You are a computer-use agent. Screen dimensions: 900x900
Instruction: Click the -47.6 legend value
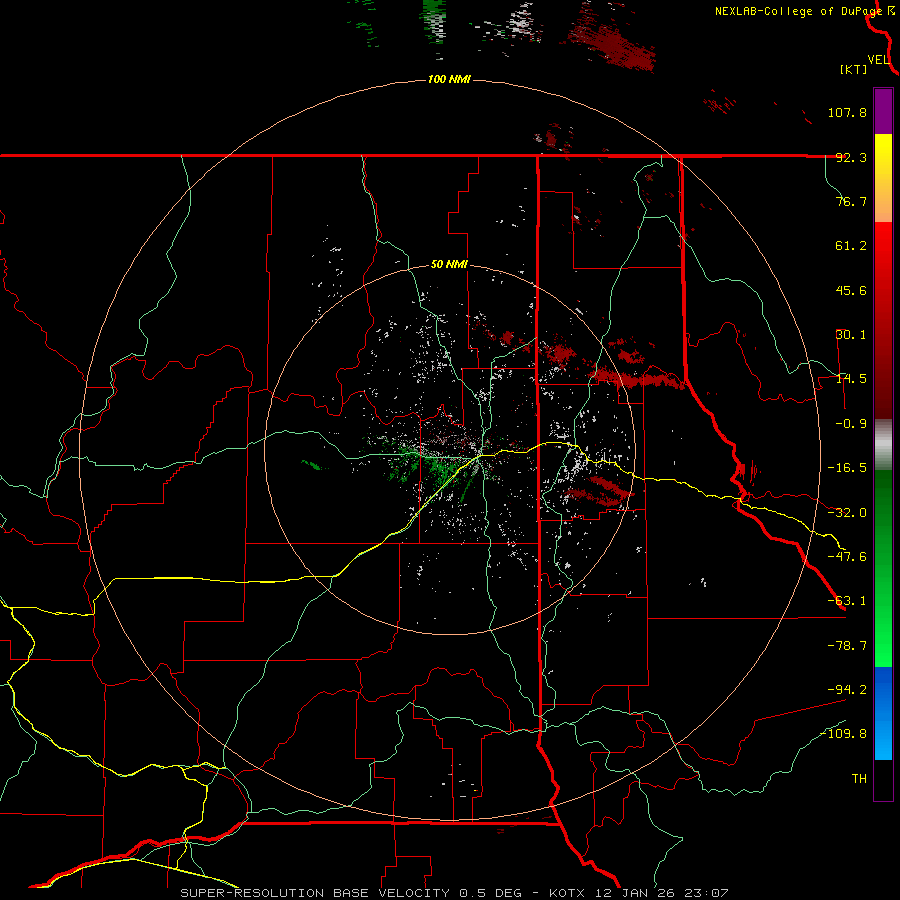[847, 557]
